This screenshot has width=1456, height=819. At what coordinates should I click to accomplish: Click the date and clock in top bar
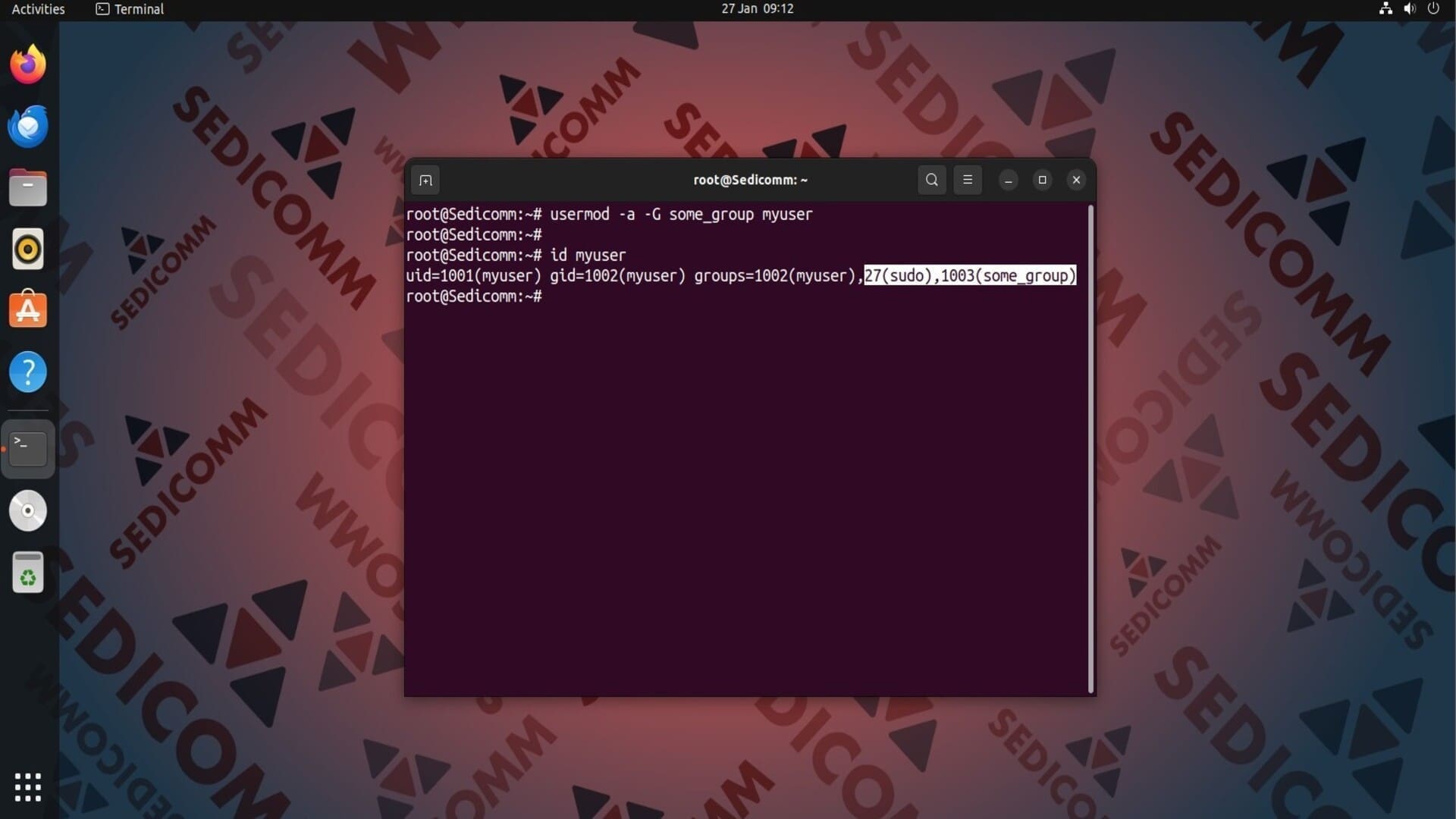(x=757, y=9)
